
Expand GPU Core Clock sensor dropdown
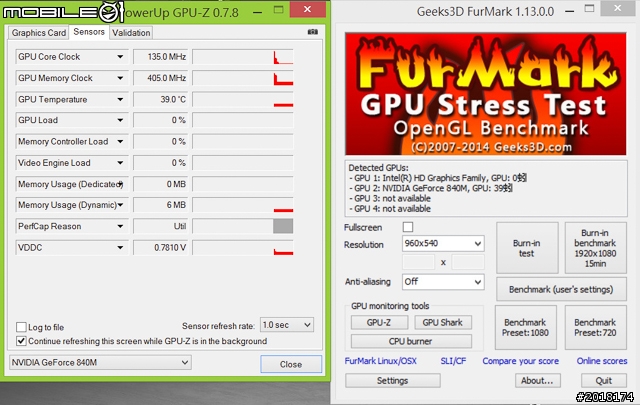coord(120,57)
